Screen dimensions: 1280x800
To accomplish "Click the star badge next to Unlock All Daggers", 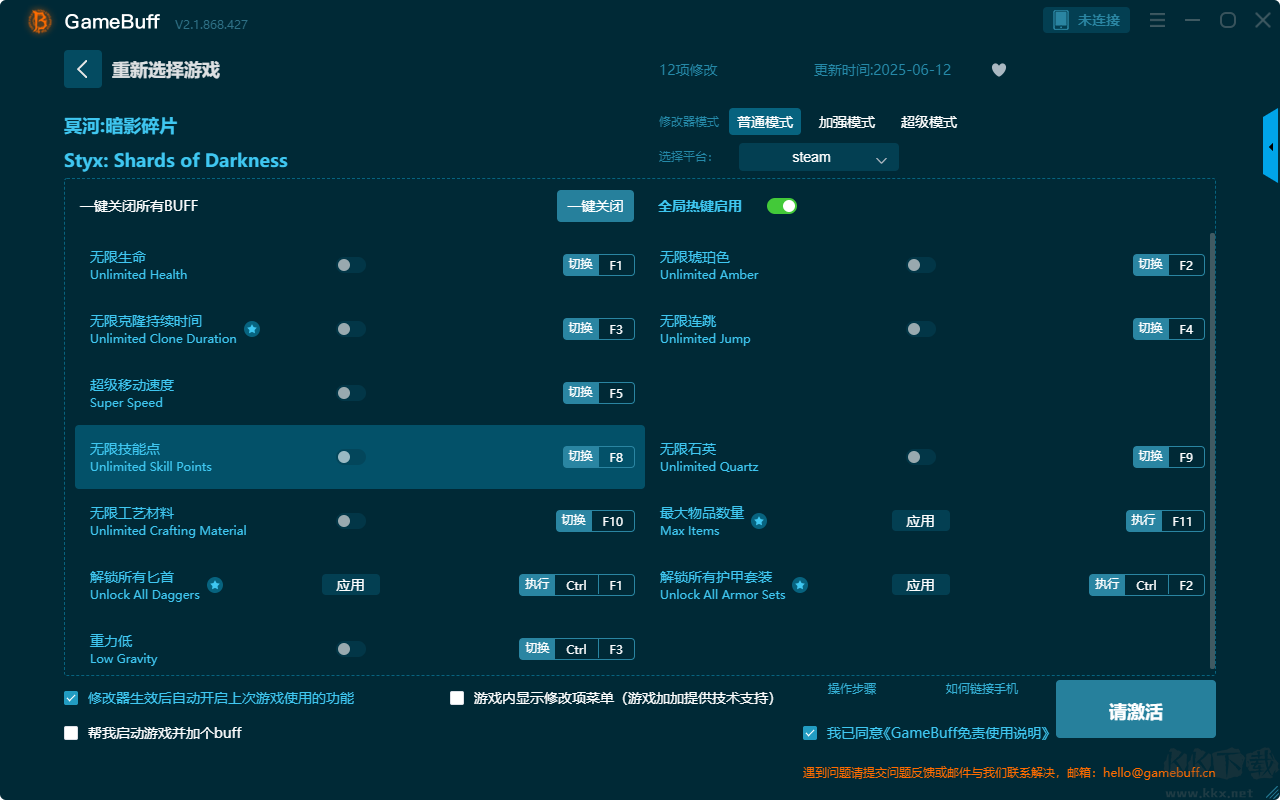I will [215, 585].
